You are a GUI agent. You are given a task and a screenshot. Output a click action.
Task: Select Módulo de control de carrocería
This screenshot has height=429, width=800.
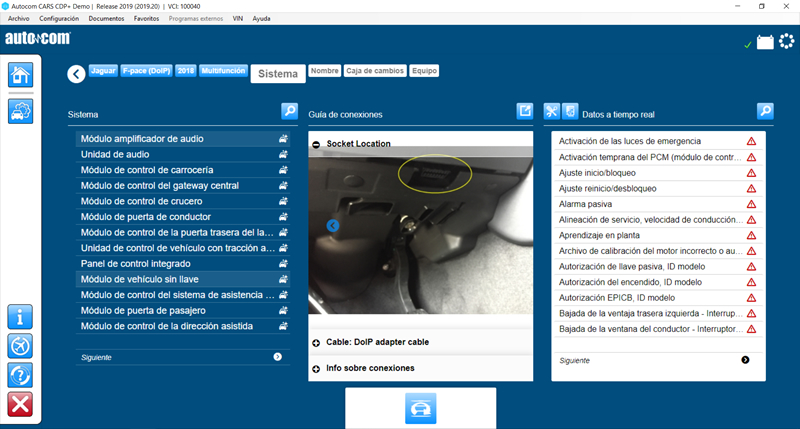183,170
